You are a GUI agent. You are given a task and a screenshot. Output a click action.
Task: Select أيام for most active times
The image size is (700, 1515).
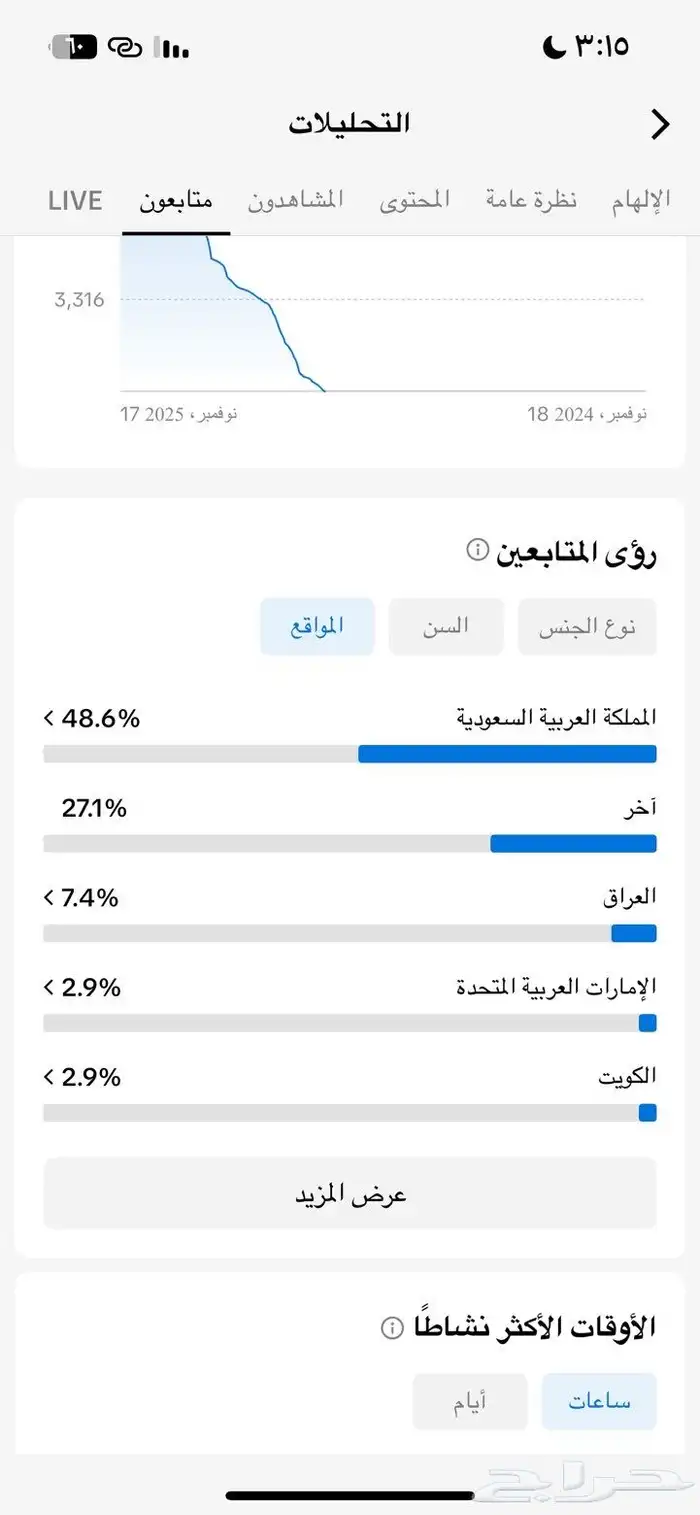470,1401
